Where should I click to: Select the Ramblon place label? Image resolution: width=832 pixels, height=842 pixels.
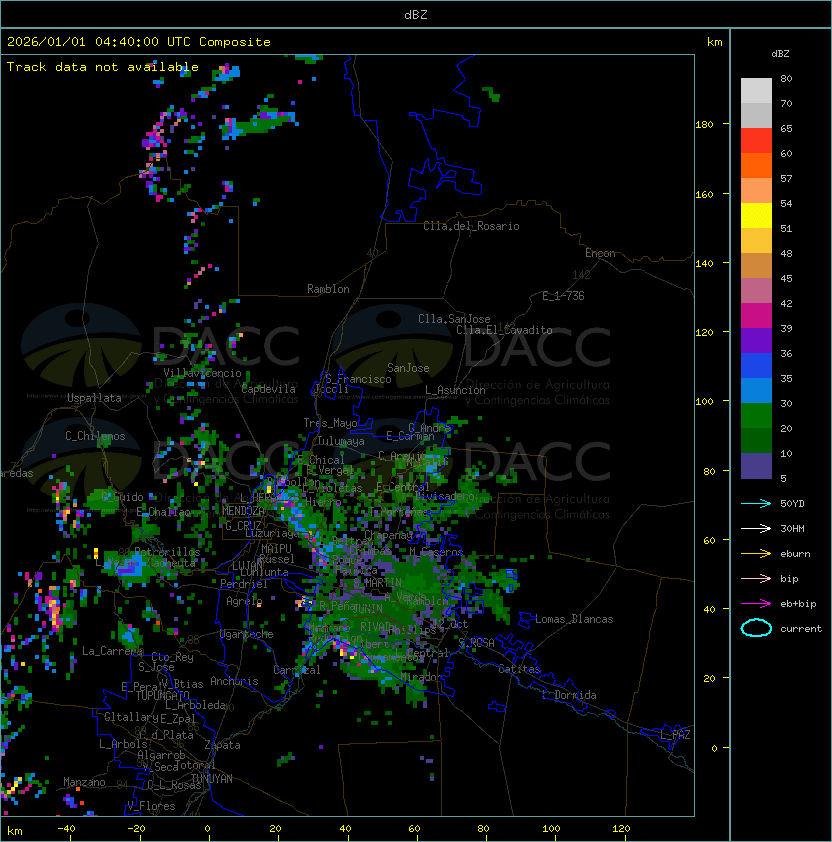[x=328, y=289]
